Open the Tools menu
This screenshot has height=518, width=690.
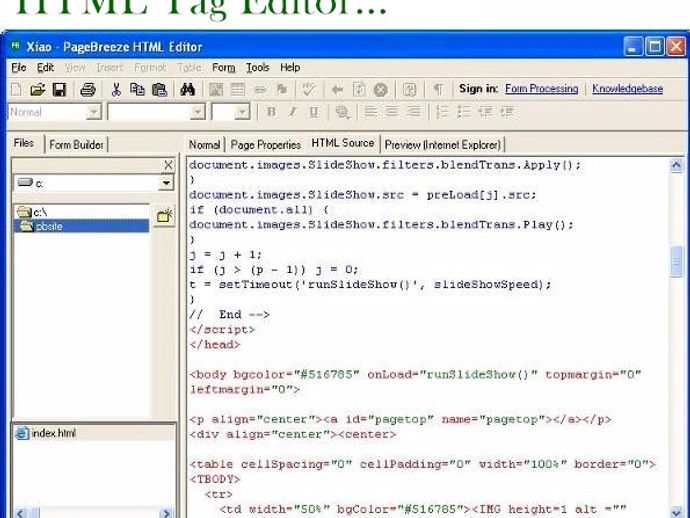(x=257, y=67)
